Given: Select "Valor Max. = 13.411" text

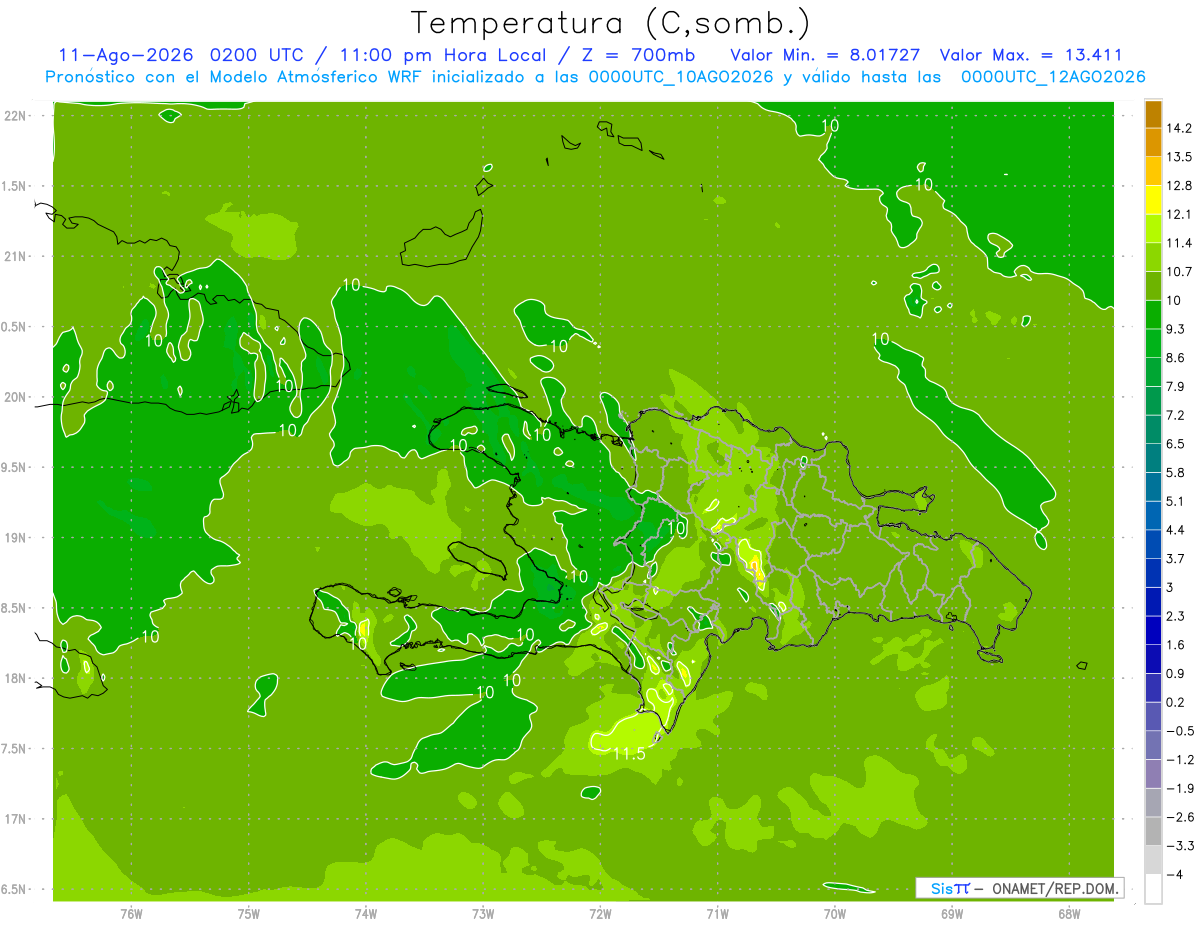Looking at the screenshot, I should coord(1031,55).
